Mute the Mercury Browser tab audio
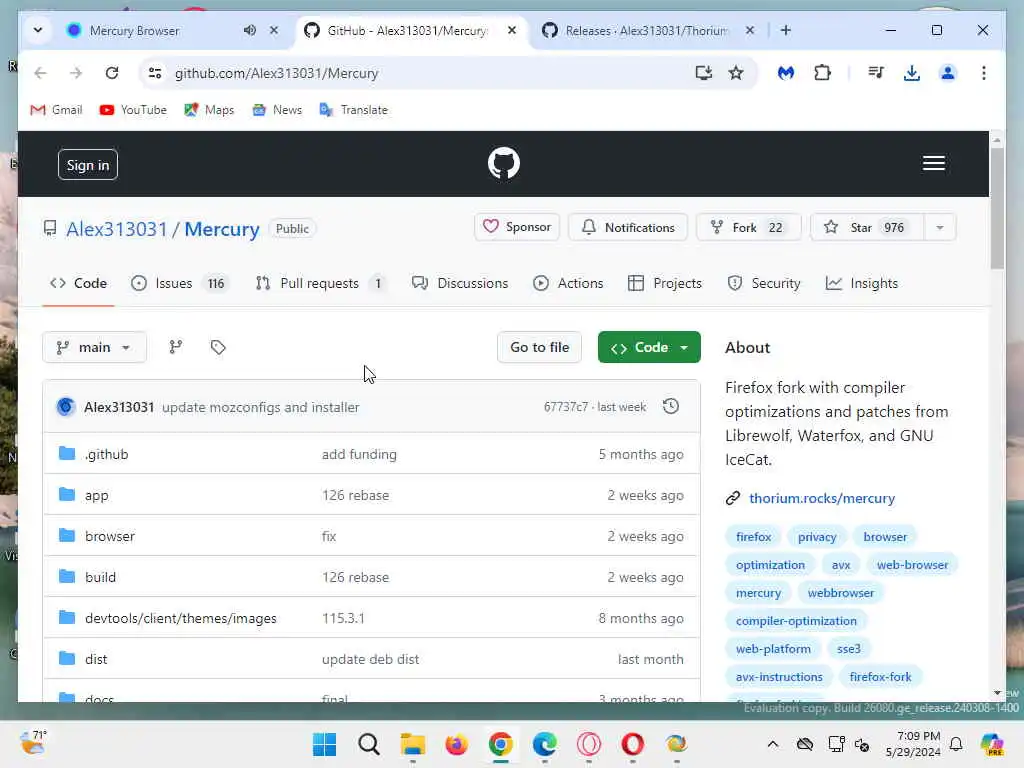The image size is (1024, 768). point(249,30)
